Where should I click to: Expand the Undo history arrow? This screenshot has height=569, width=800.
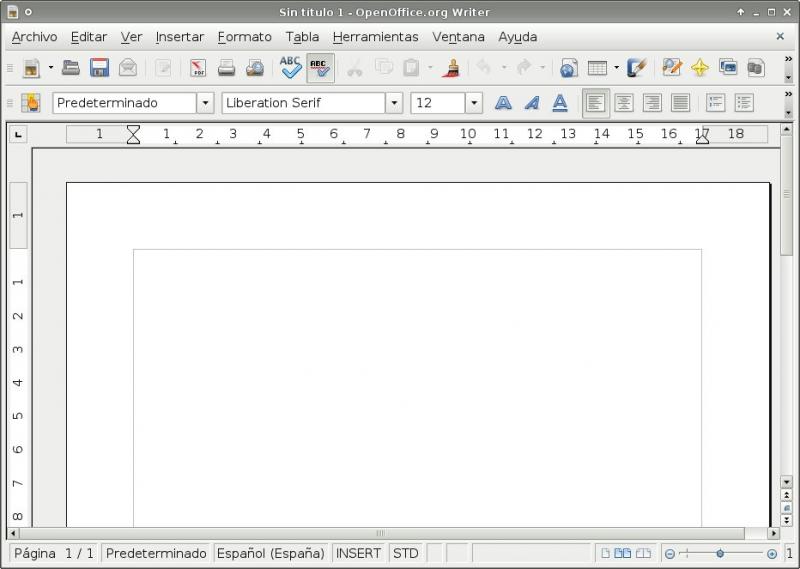pyautogui.click(x=504, y=67)
